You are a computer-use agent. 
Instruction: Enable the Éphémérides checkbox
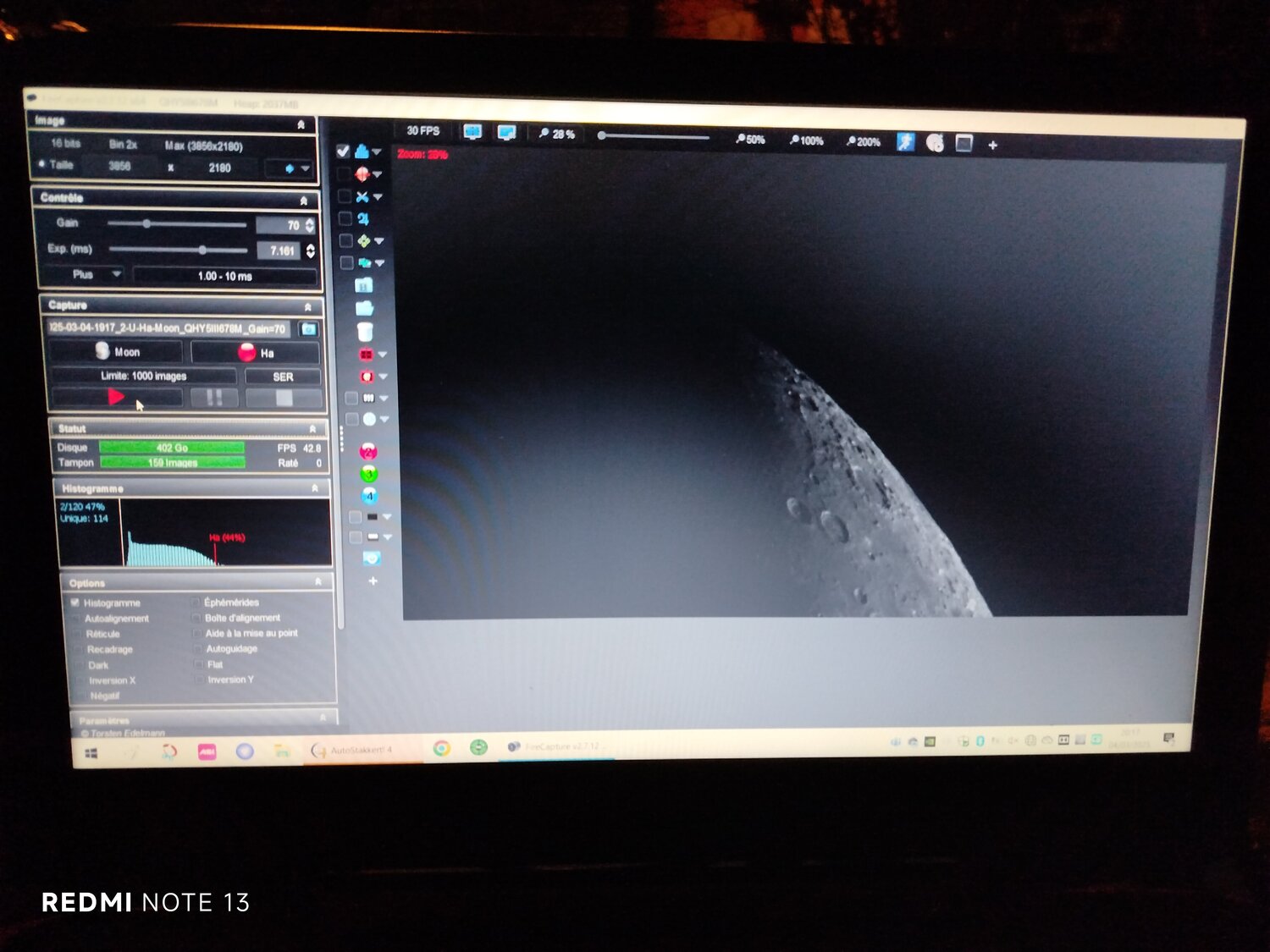point(196,602)
